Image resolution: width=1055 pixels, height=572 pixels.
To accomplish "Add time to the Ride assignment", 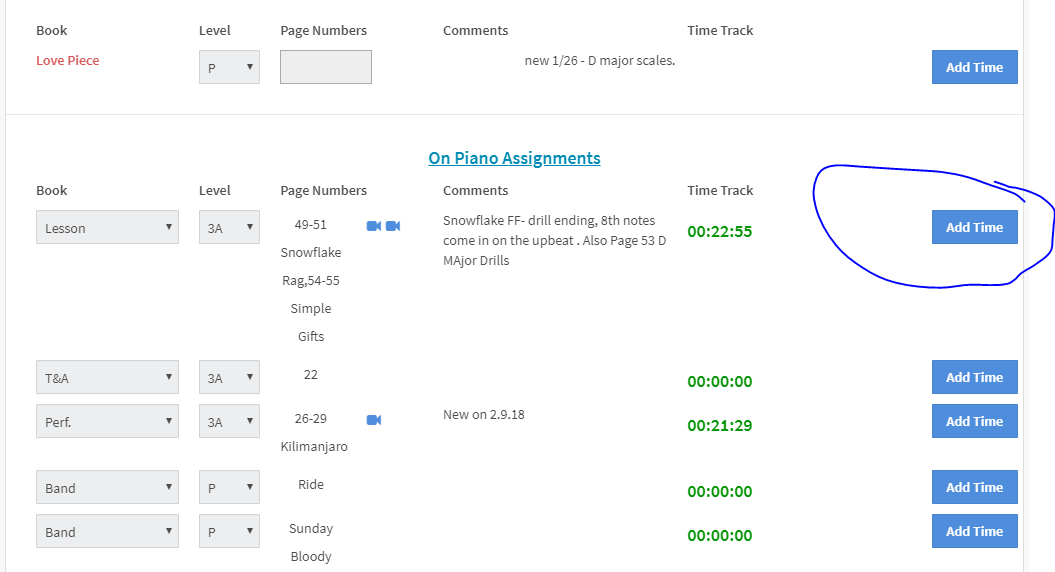I will point(974,487).
